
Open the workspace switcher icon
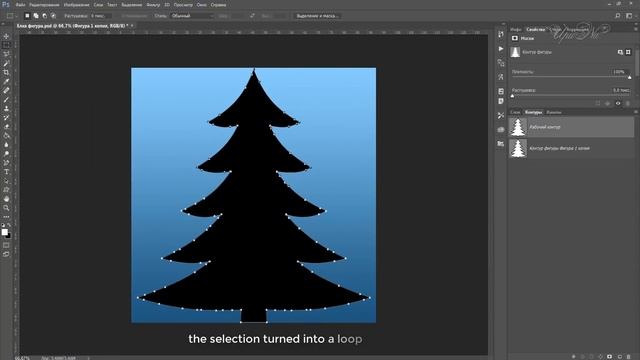629,16
